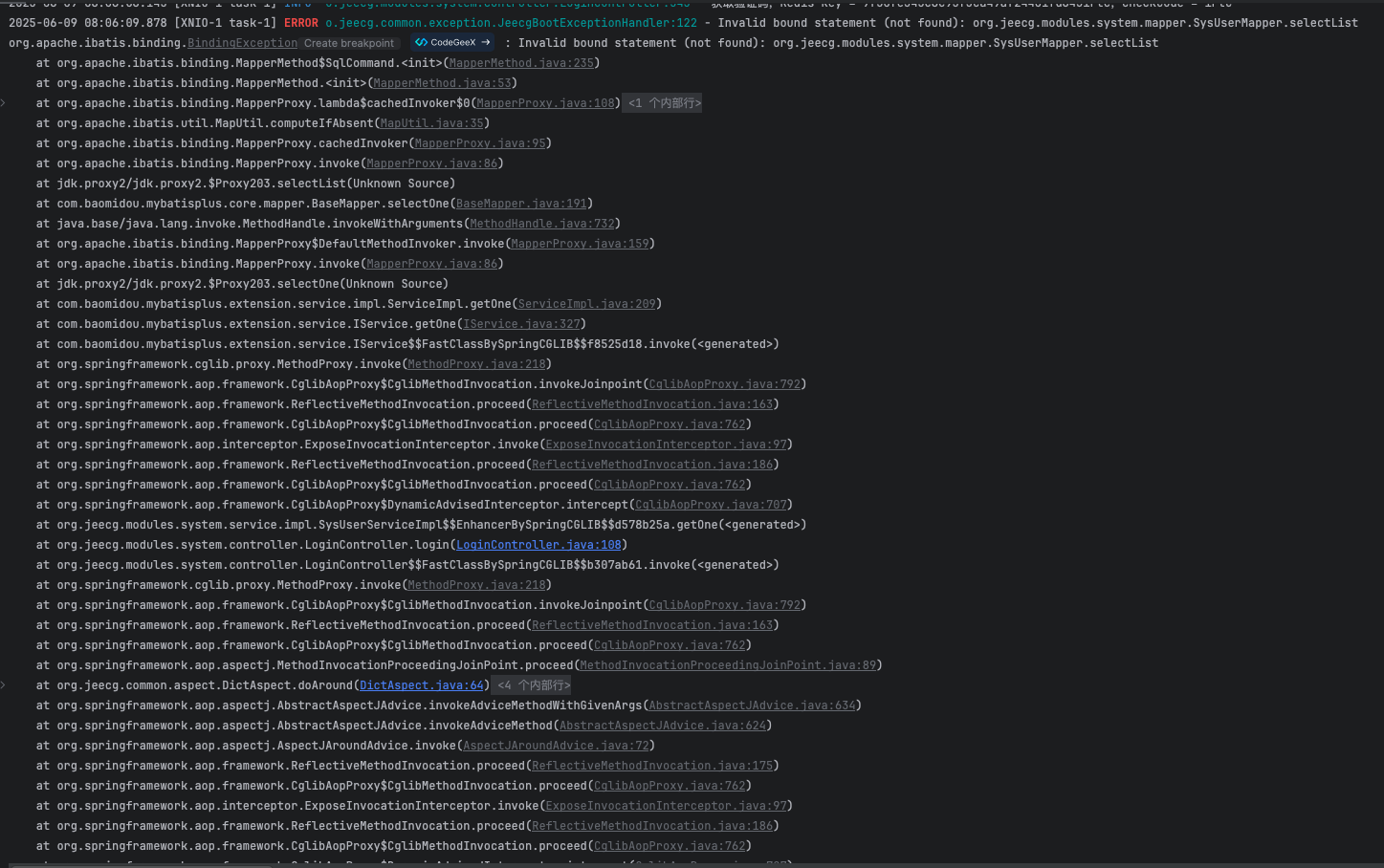Navigate to ServiceImpl.java:209
This screenshot has width=1384, height=868.
pyautogui.click(x=586, y=304)
